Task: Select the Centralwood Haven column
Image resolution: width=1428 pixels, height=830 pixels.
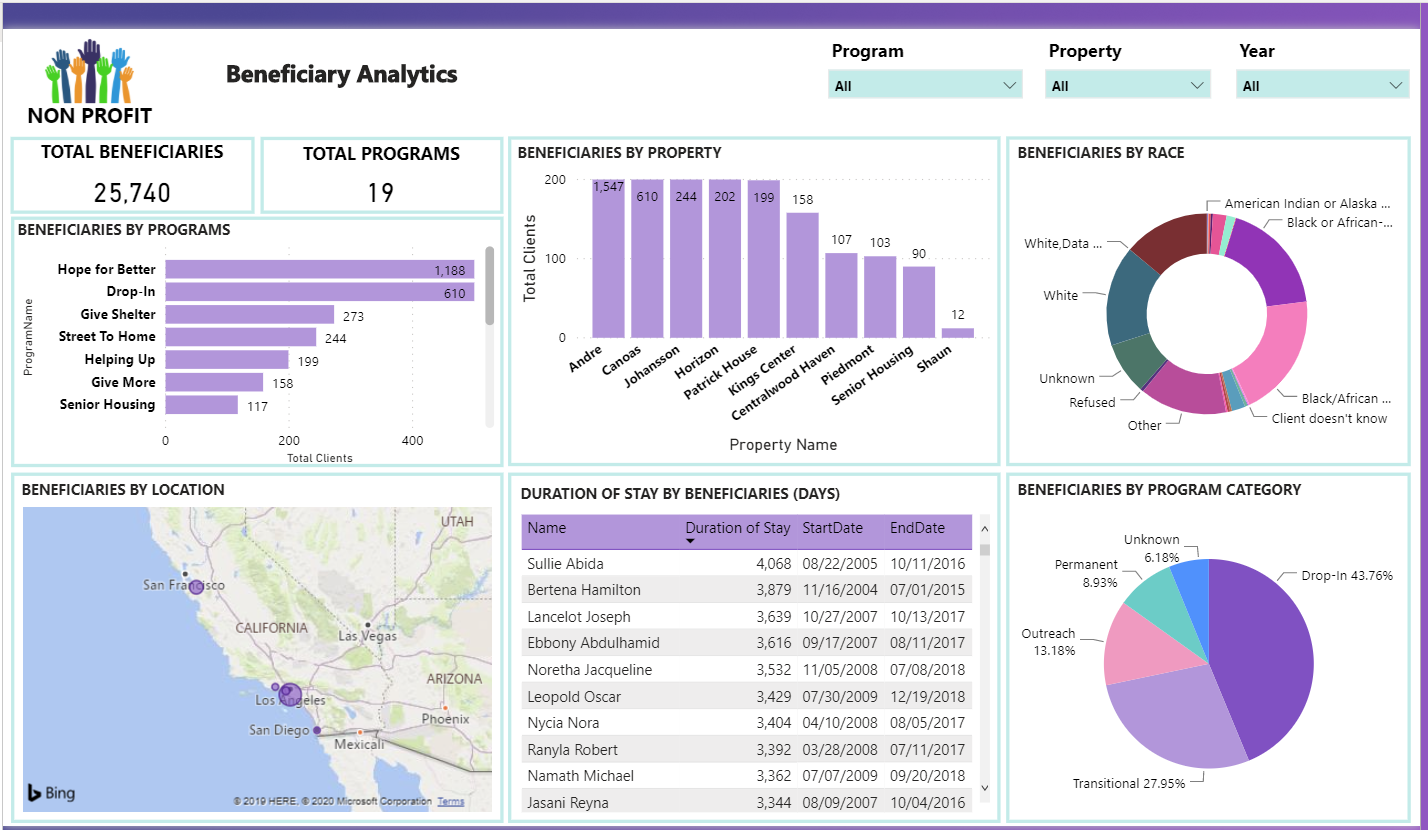Action: click(x=841, y=295)
